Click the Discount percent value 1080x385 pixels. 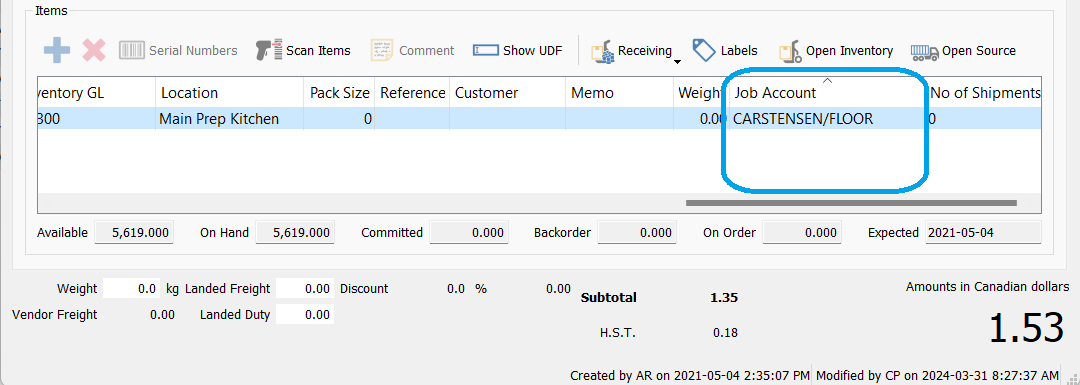click(x=456, y=289)
